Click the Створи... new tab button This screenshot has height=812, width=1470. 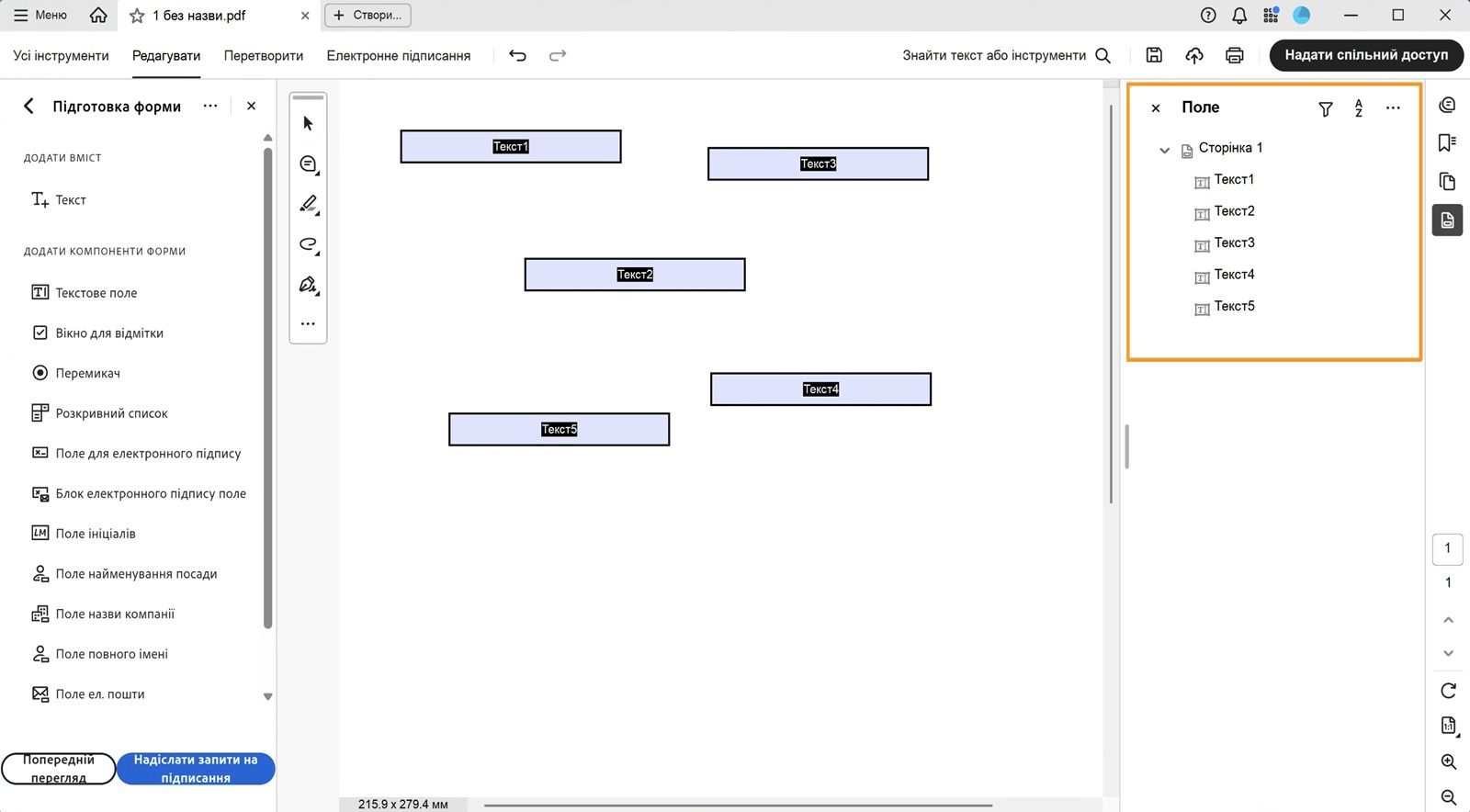367,15
